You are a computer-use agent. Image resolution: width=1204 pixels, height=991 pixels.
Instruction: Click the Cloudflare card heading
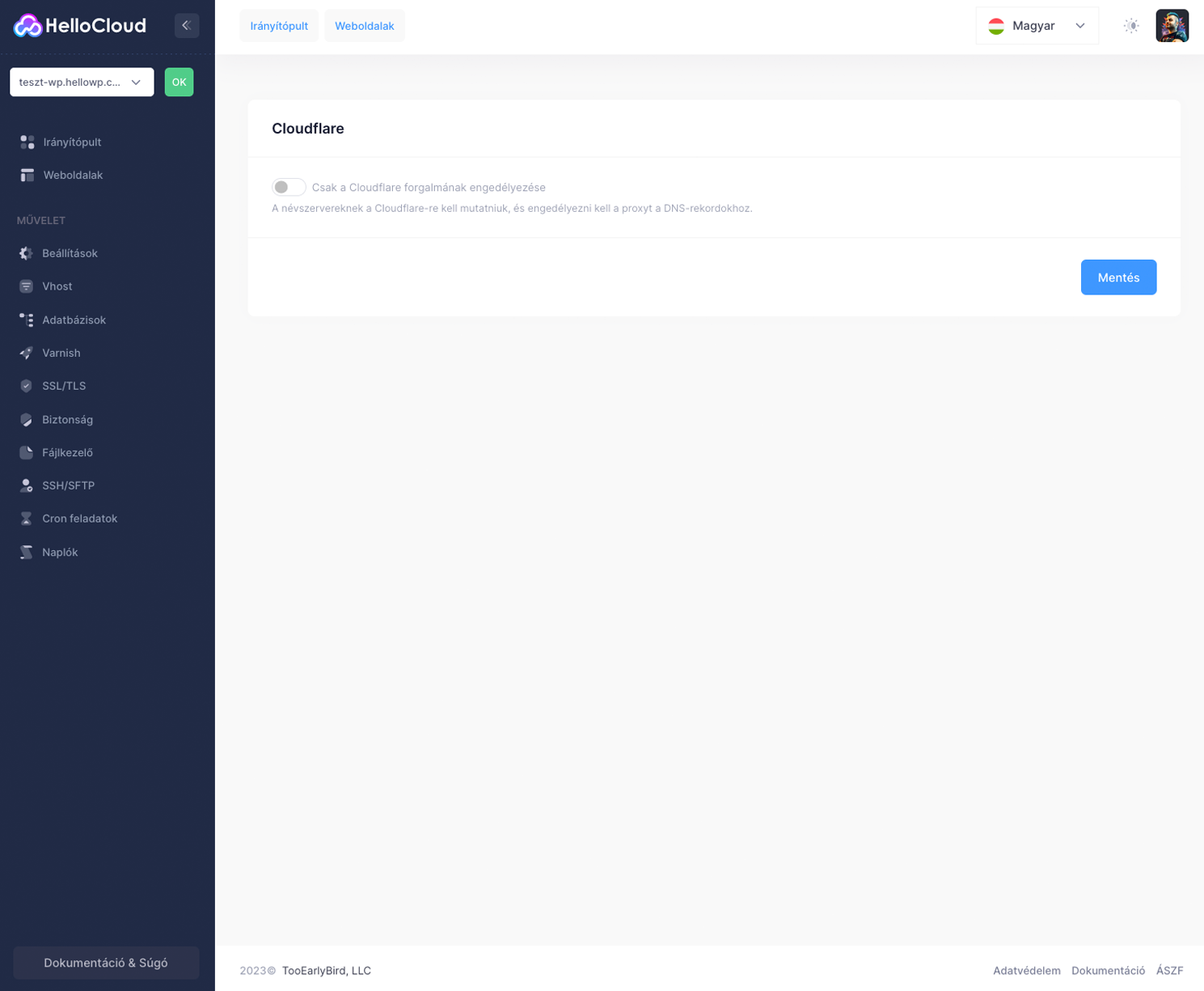click(308, 129)
